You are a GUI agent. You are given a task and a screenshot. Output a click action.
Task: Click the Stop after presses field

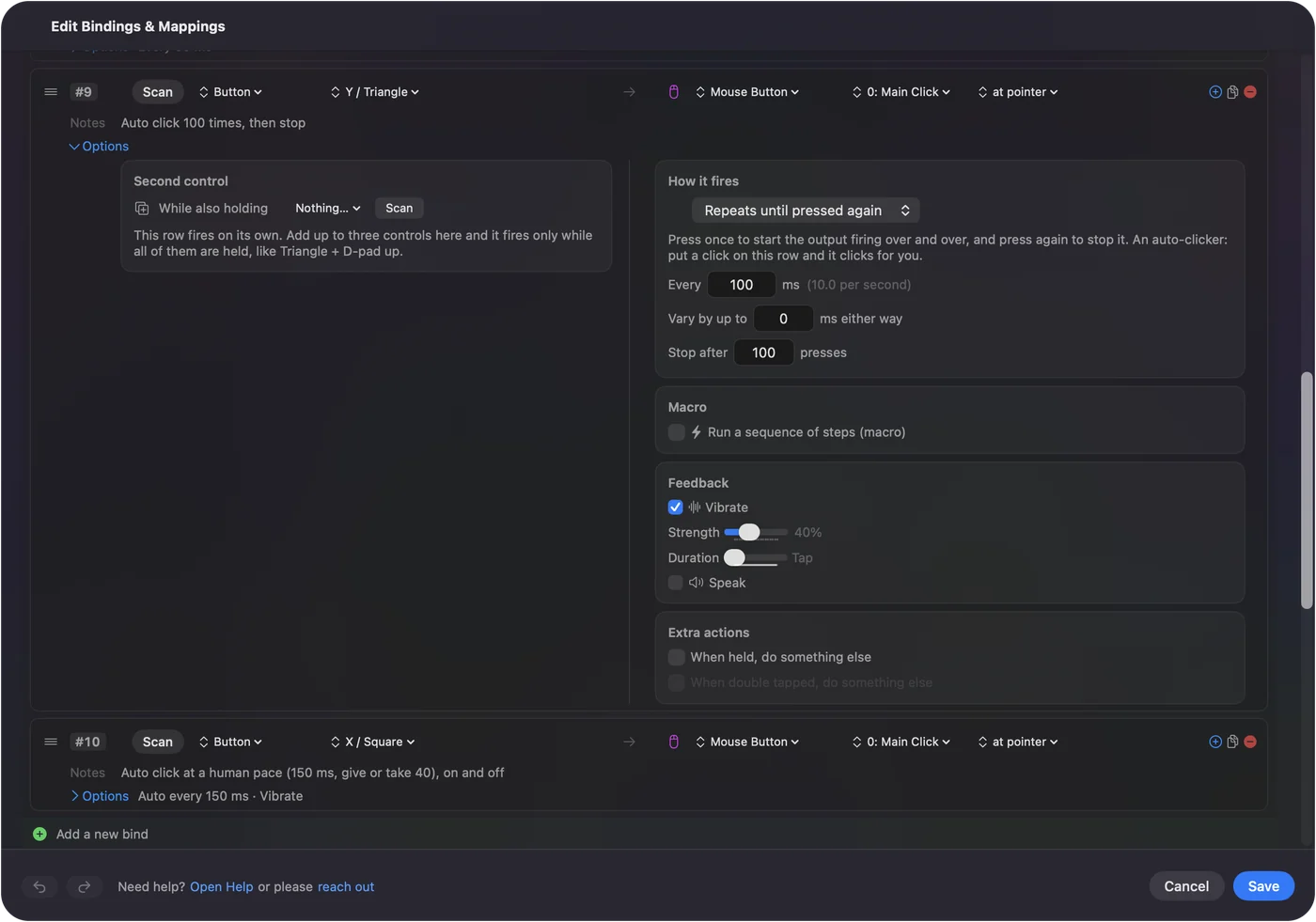763,352
